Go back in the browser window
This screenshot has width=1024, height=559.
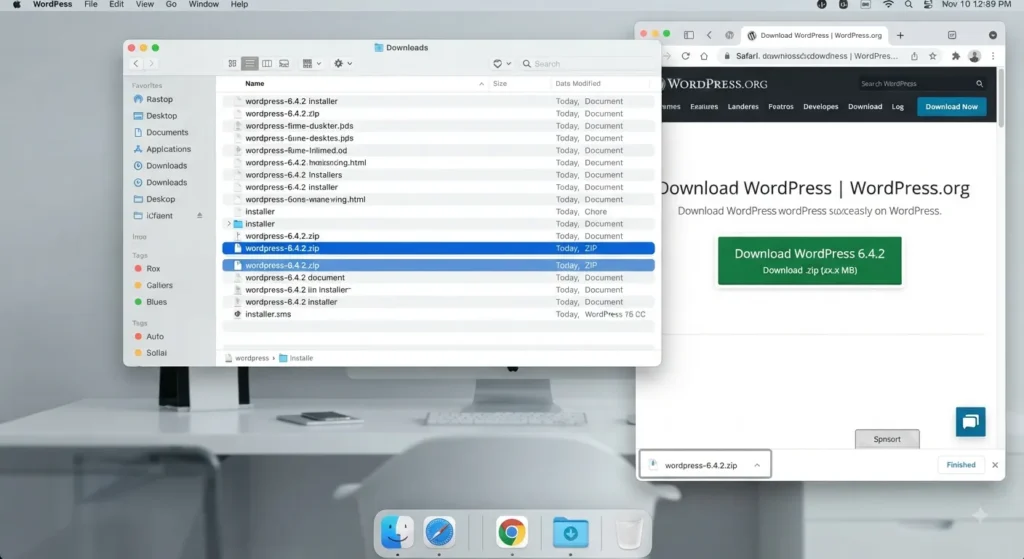[709, 35]
